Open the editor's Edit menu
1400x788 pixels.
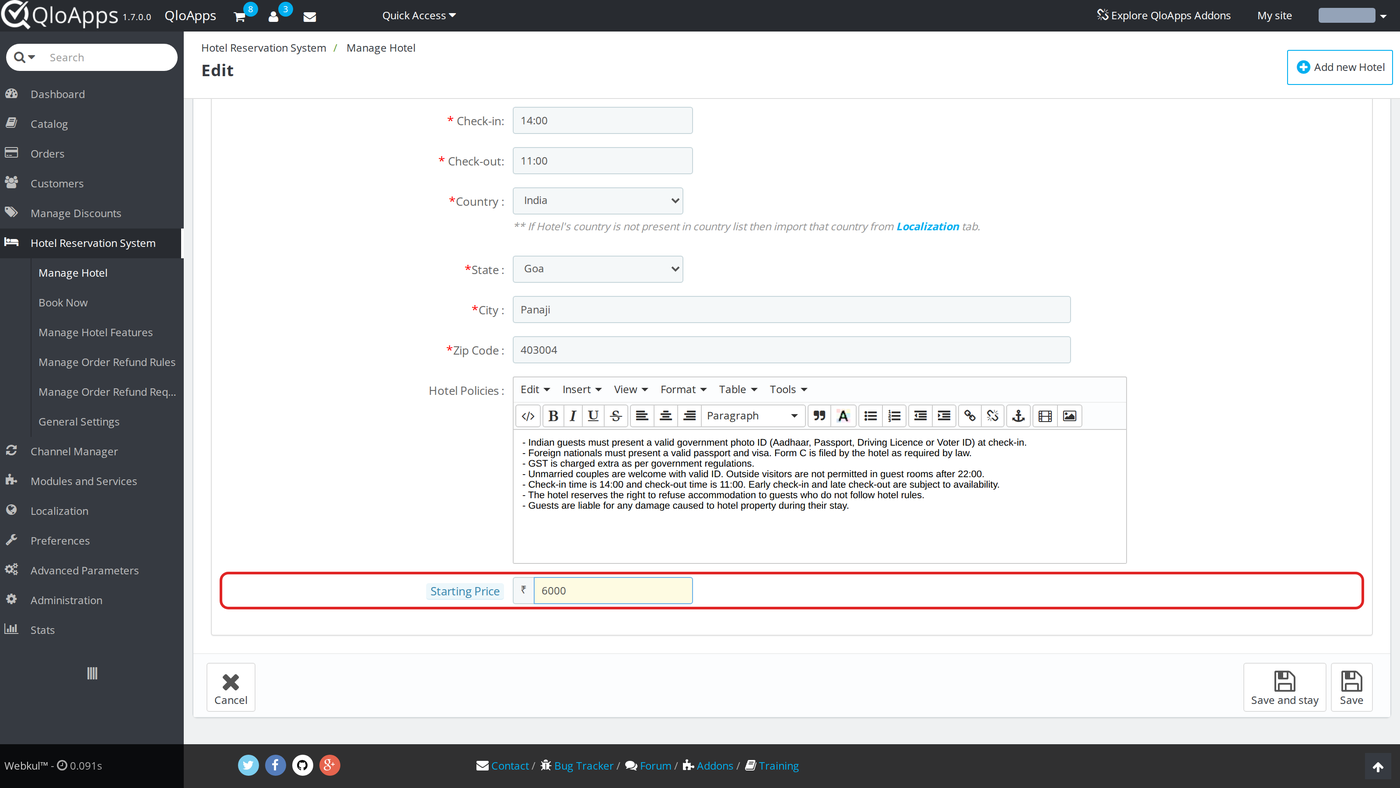[x=535, y=390]
